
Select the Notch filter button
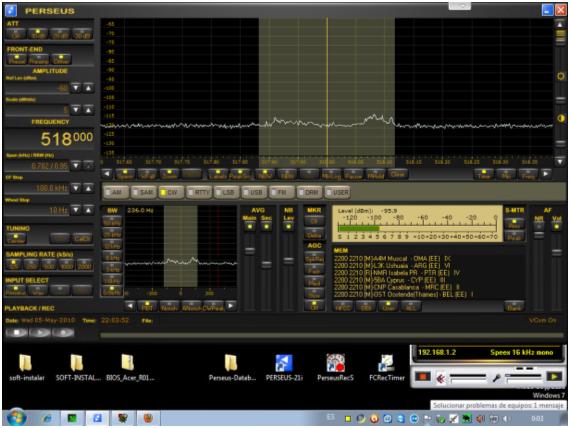point(169,306)
